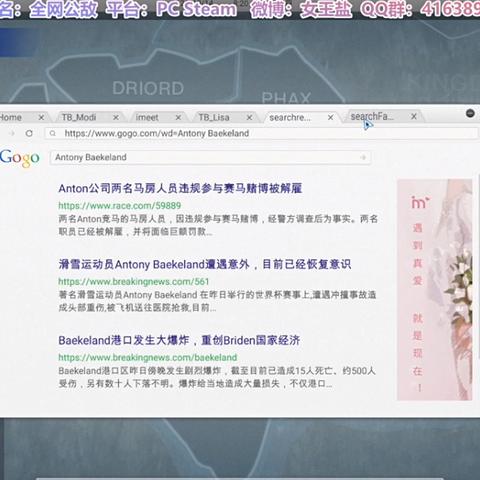Click the browser forward arrow
This screenshot has height=480, width=480.
coord(12,133)
